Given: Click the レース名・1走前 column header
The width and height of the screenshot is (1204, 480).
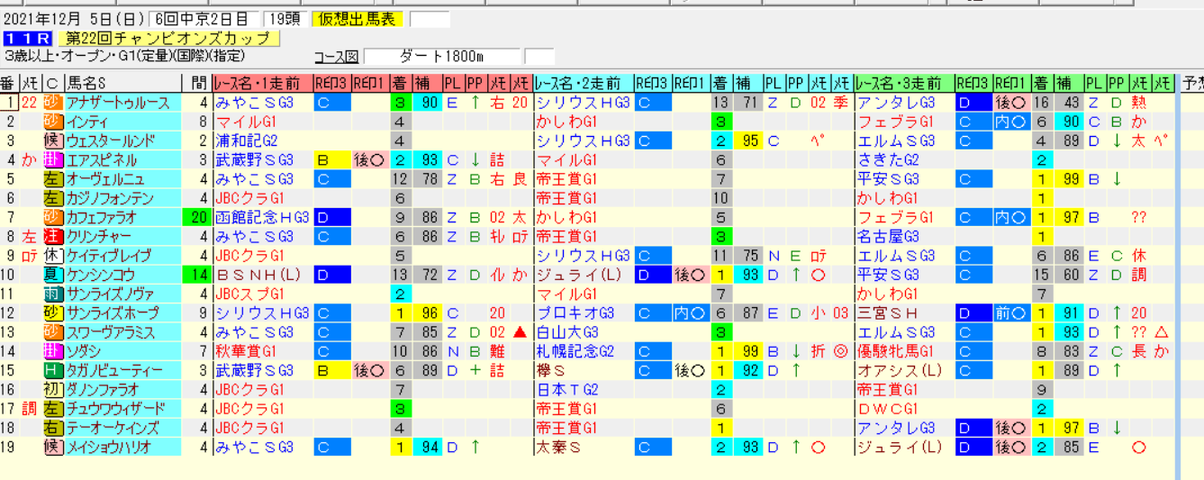Looking at the screenshot, I should [262, 83].
